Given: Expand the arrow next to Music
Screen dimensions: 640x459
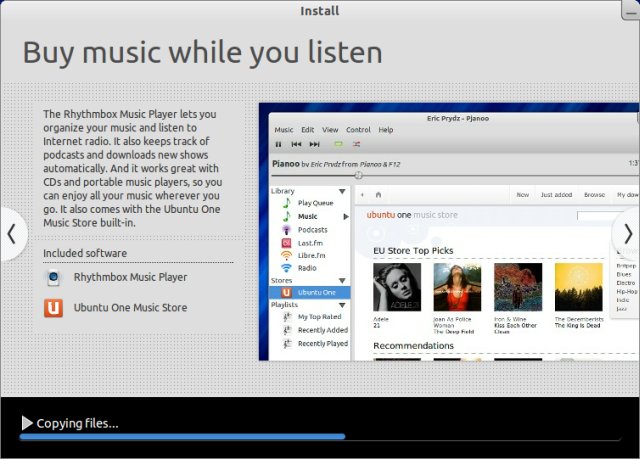Looking at the screenshot, I should click(x=346, y=217).
